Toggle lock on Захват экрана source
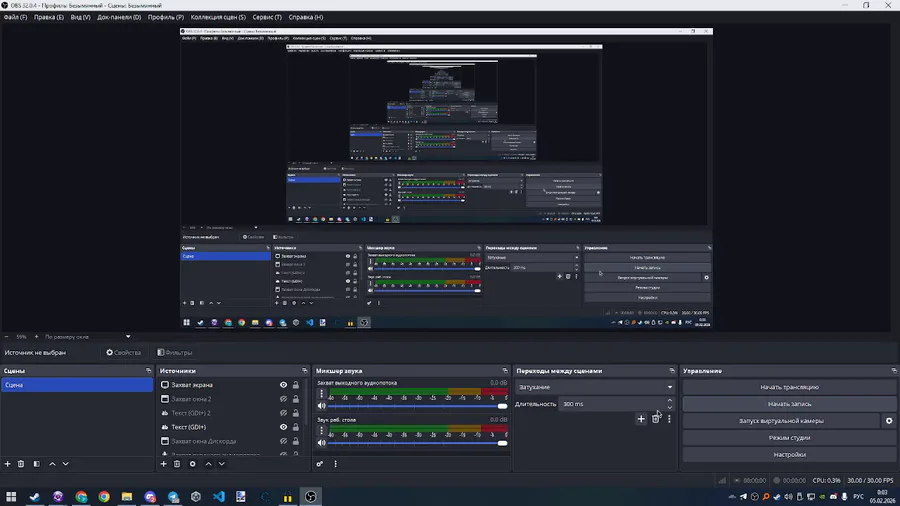The image size is (900, 506). pos(296,385)
